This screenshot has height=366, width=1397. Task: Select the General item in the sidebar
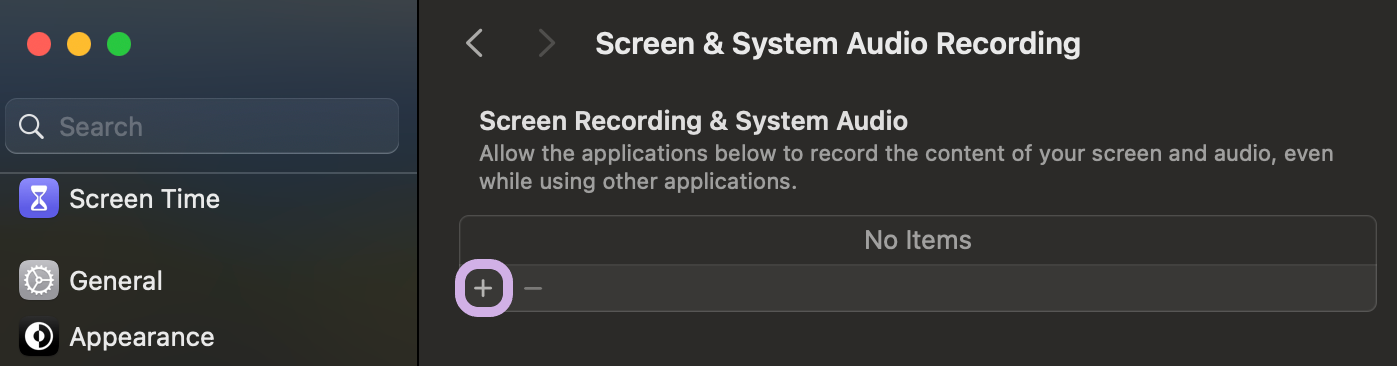tap(116, 281)
